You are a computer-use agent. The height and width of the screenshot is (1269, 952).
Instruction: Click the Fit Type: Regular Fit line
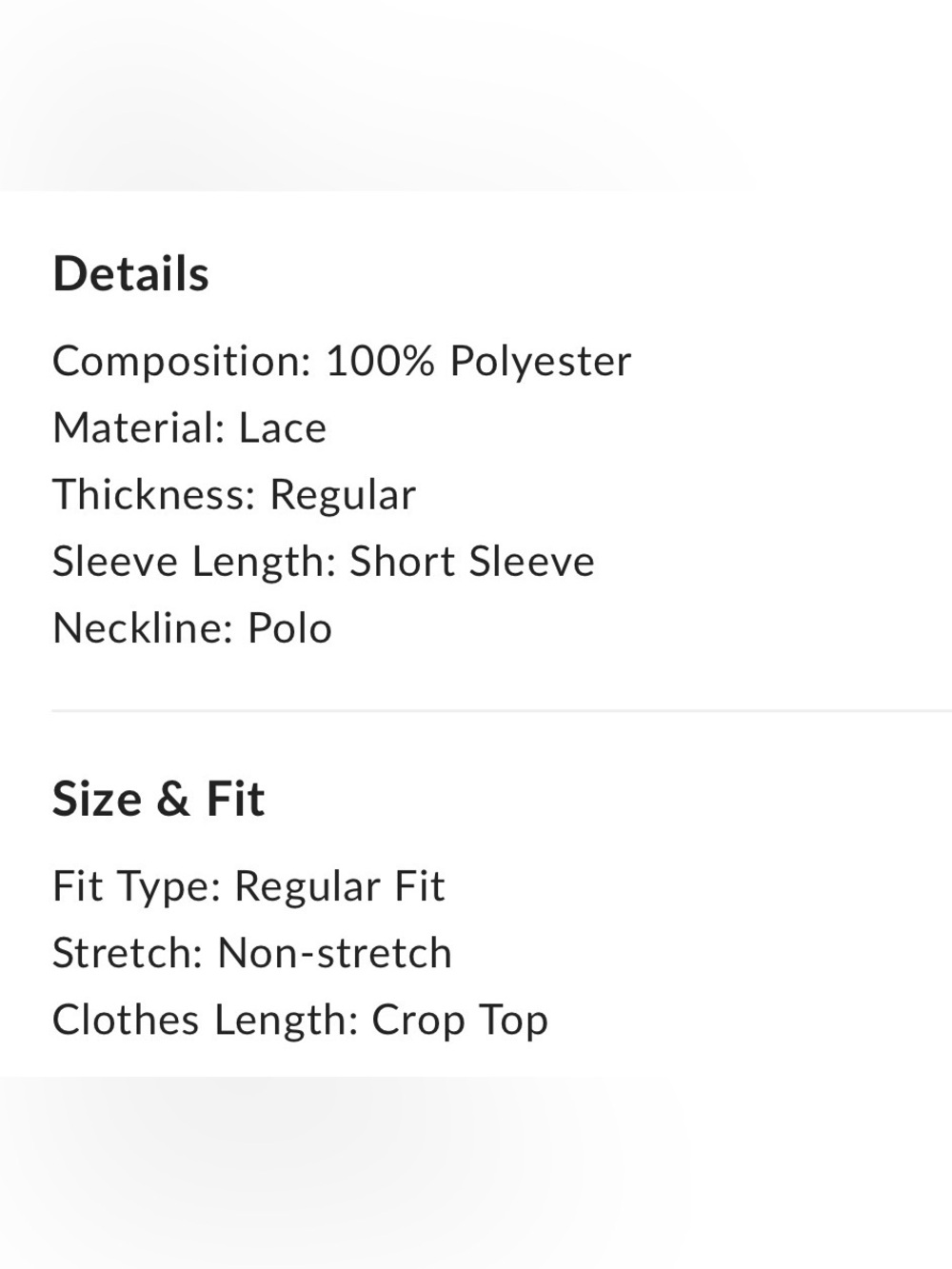tap(248, 887)
